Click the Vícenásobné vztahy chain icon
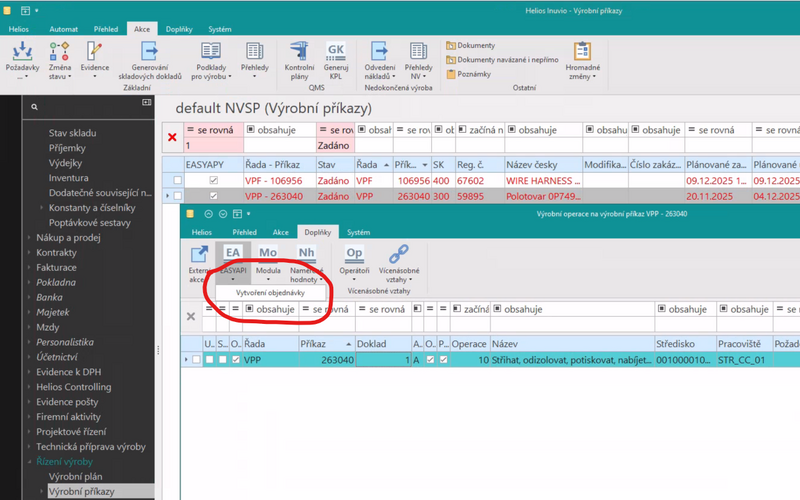 click(398, 254)
